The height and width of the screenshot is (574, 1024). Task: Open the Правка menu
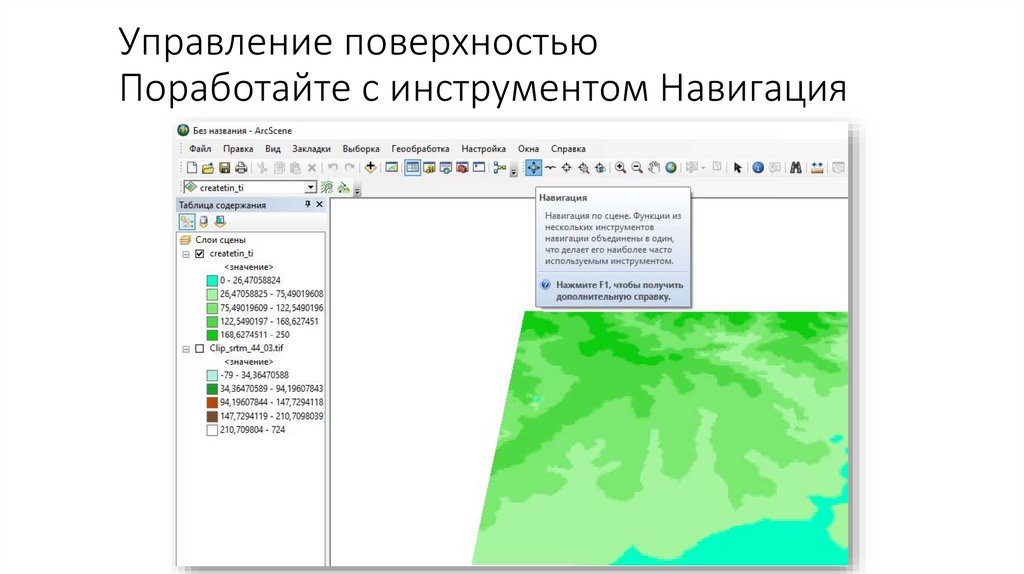[x=238, y=148]
